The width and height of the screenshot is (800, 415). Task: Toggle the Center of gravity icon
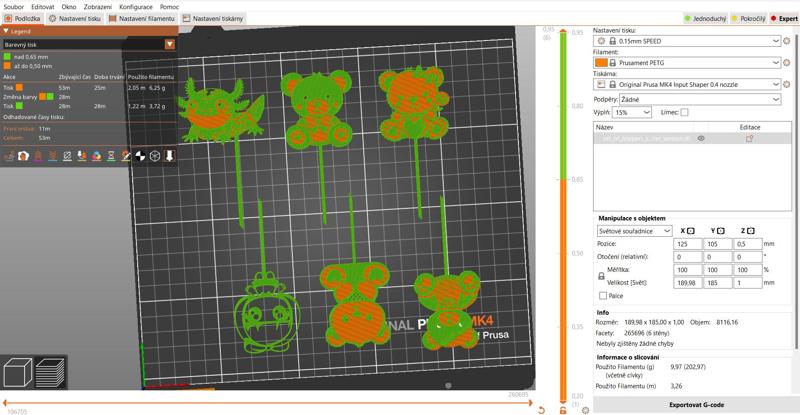pos(140,156)
